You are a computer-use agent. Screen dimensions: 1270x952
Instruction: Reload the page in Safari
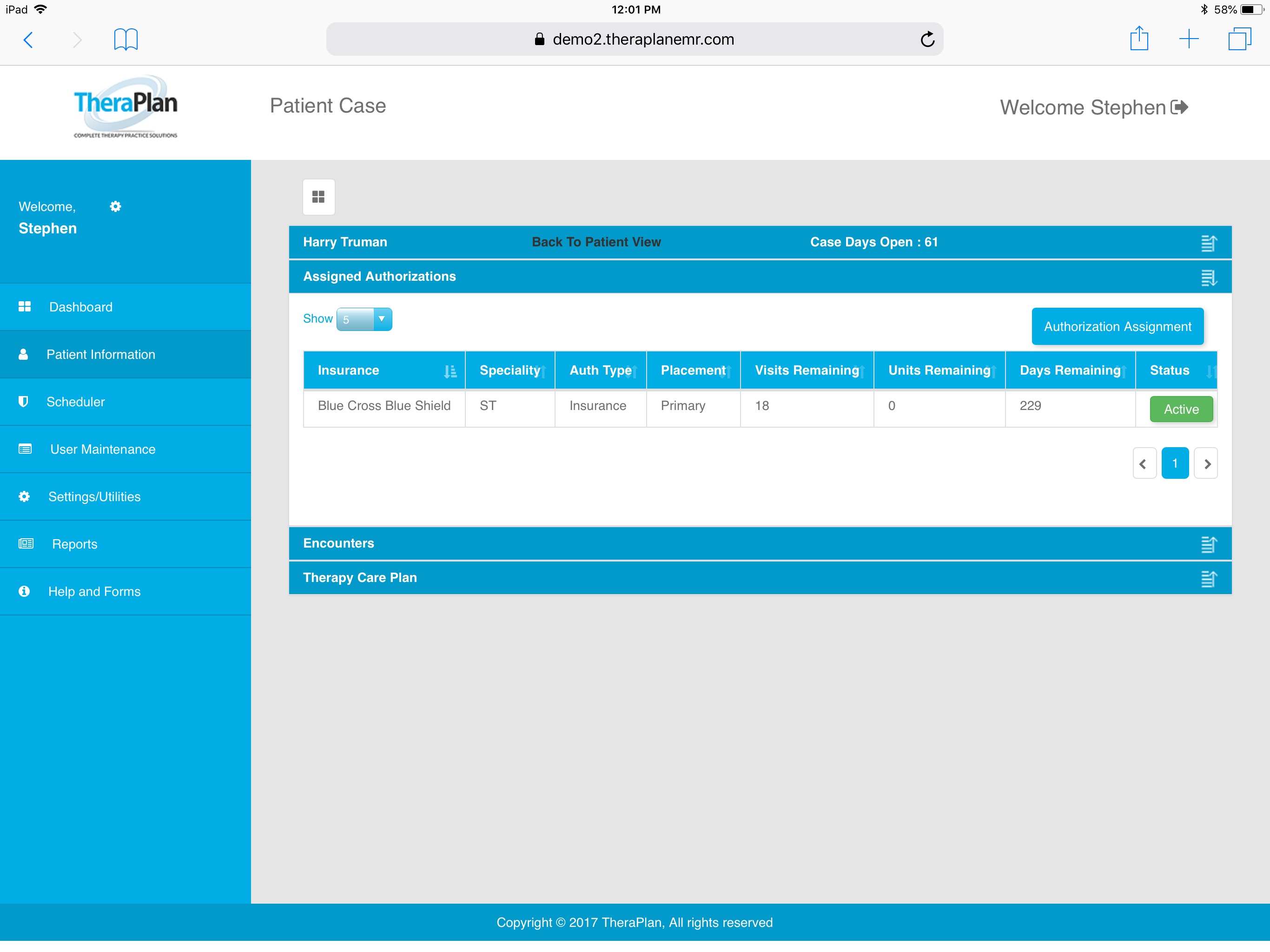[926, 39]
